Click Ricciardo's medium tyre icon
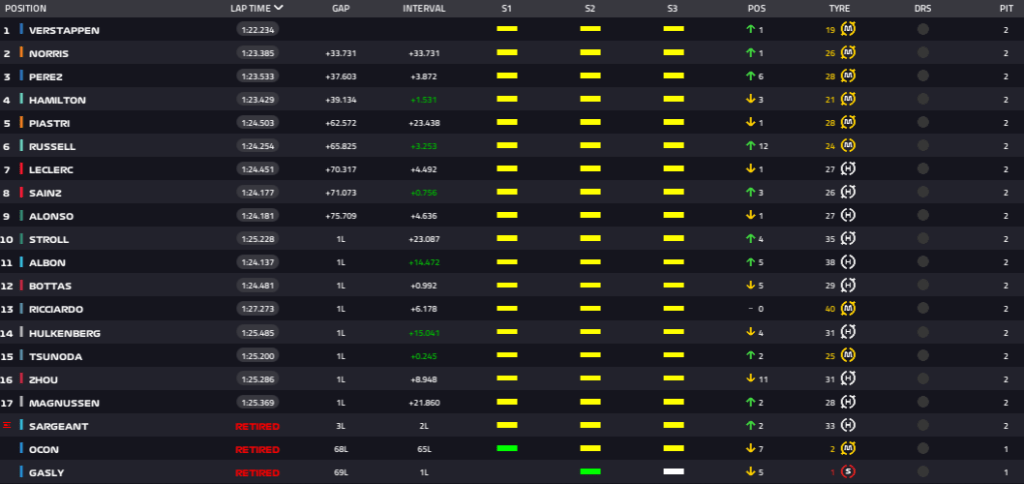The height and width of the screenshot is (484, 1024). click(848, 309)
